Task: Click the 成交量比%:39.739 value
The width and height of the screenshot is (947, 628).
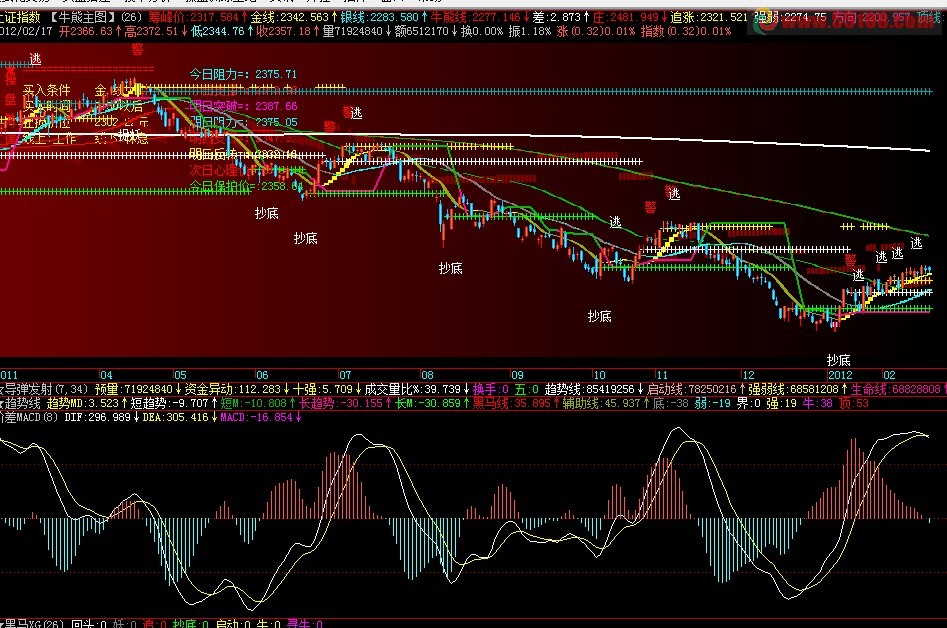Action: coord(417,389)
